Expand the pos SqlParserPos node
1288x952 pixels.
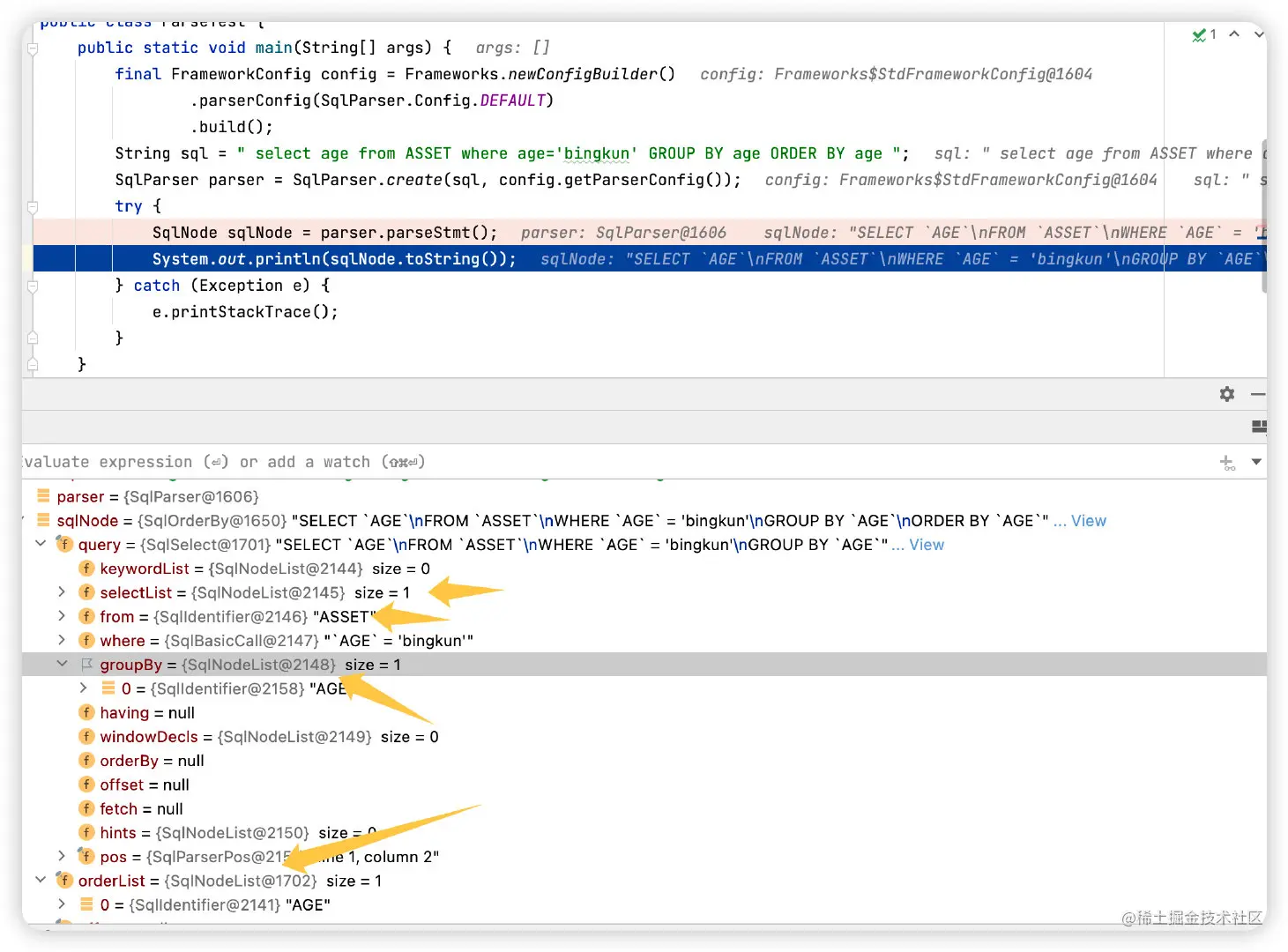click(x=62, y=856)
